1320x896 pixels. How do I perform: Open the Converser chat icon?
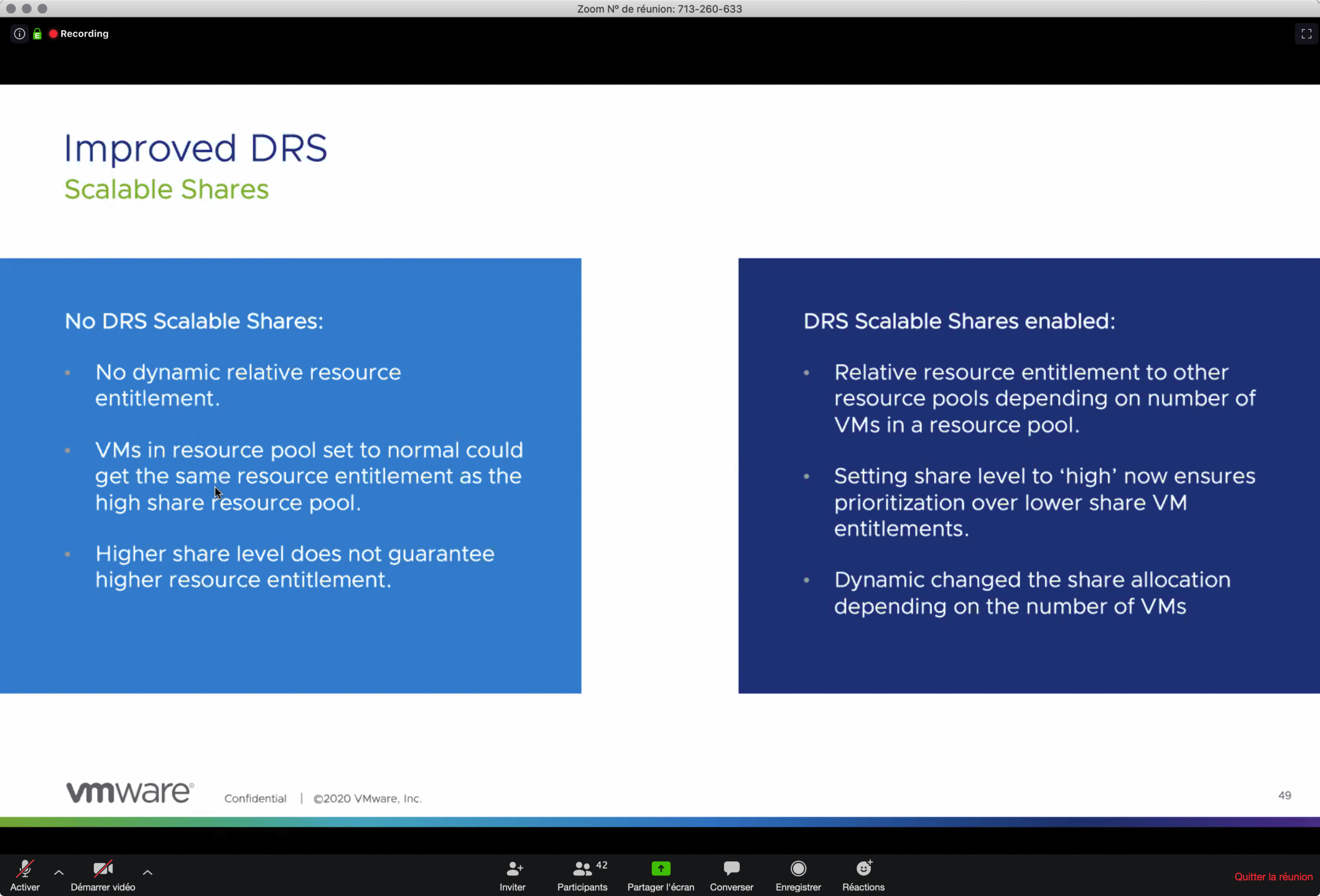731,869
